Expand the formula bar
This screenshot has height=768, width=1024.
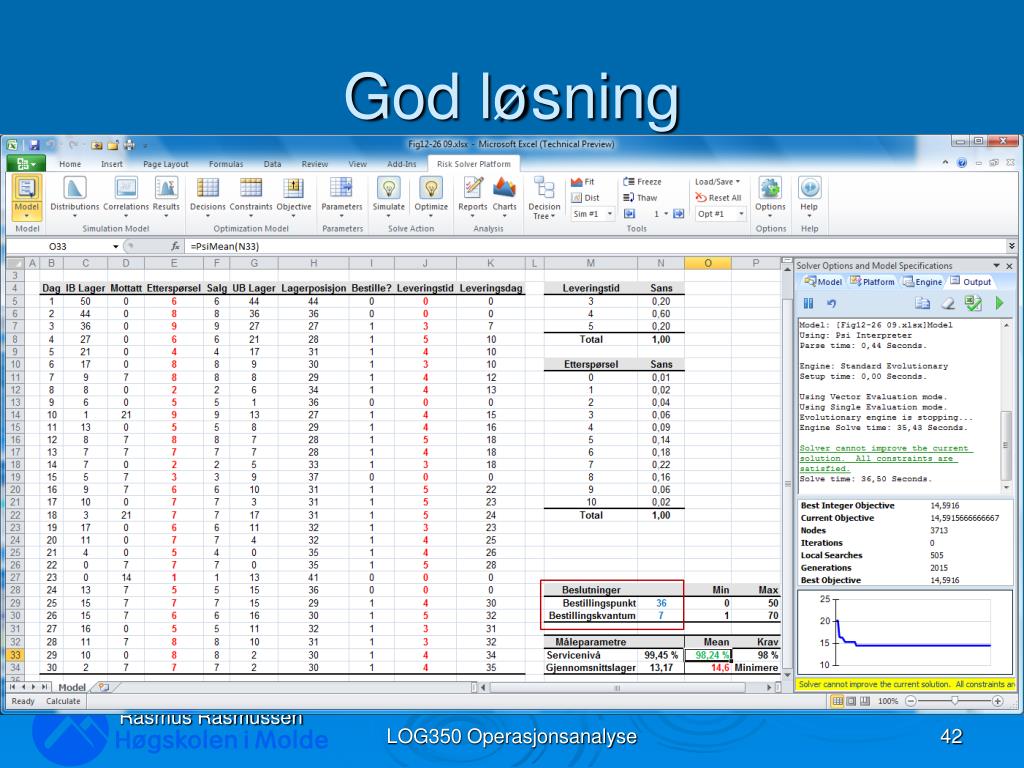pos(1012,246)
